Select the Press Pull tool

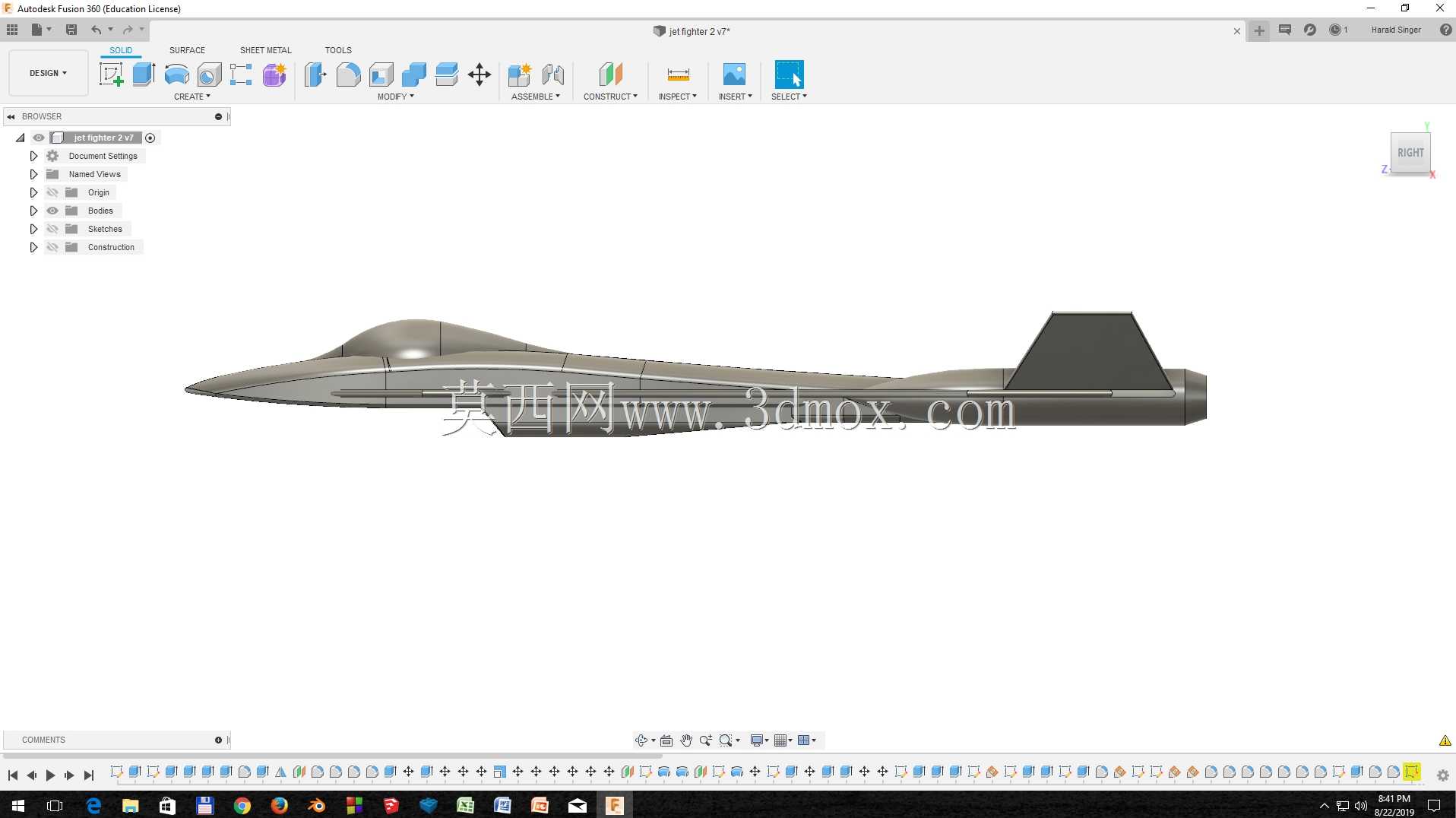coord(315,75)
